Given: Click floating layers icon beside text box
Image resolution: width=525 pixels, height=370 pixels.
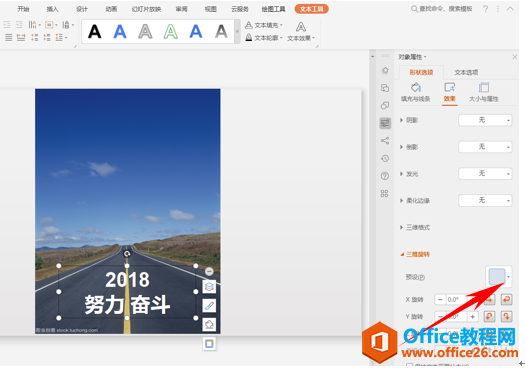Looking at the screenshot, I should tap(209, 287).
